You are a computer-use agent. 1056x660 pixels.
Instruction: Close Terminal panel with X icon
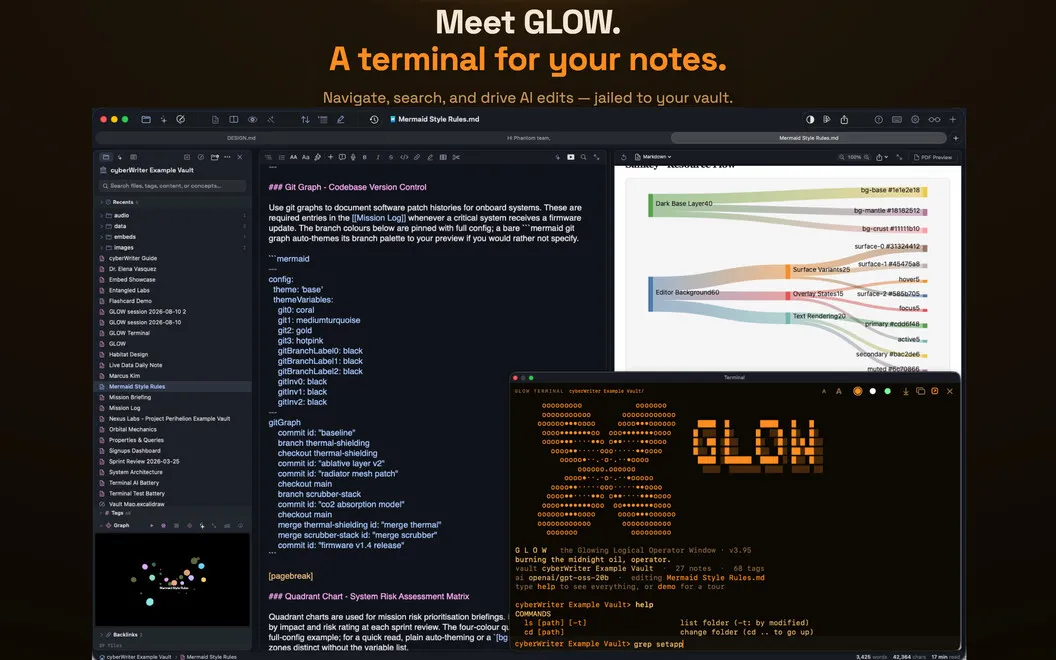click(950, 391)
